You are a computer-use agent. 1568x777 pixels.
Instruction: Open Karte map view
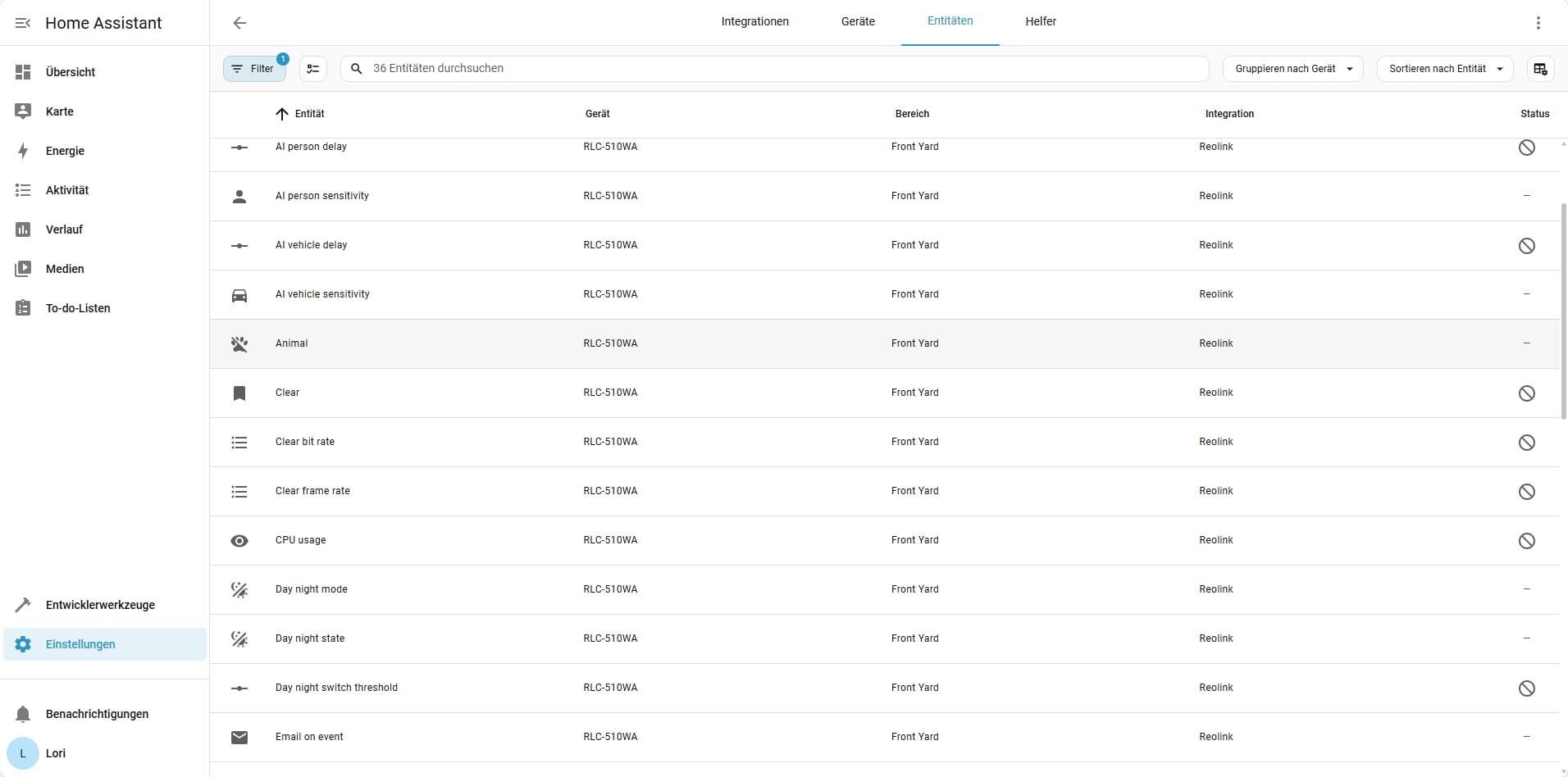(105, 111)
